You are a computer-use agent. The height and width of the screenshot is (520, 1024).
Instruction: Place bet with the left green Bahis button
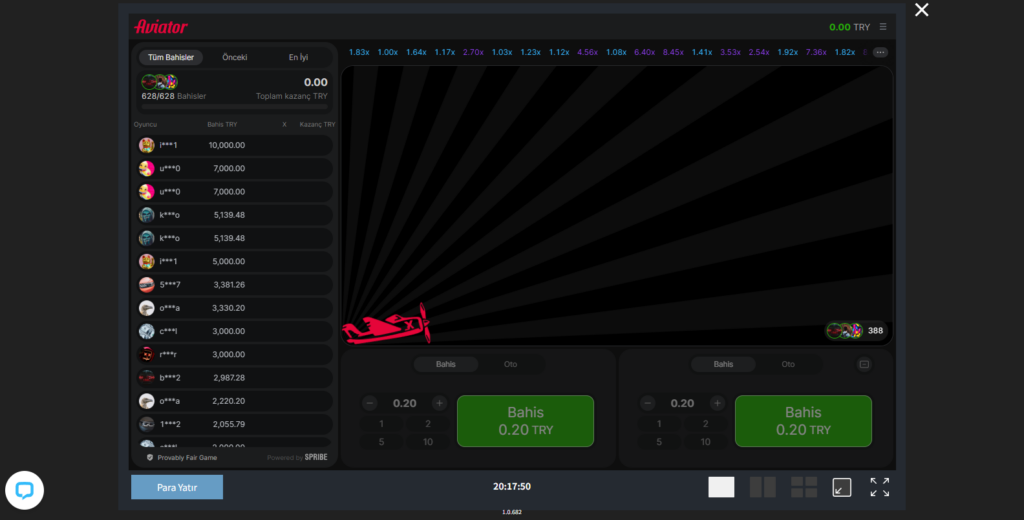(x=525, y=421)
